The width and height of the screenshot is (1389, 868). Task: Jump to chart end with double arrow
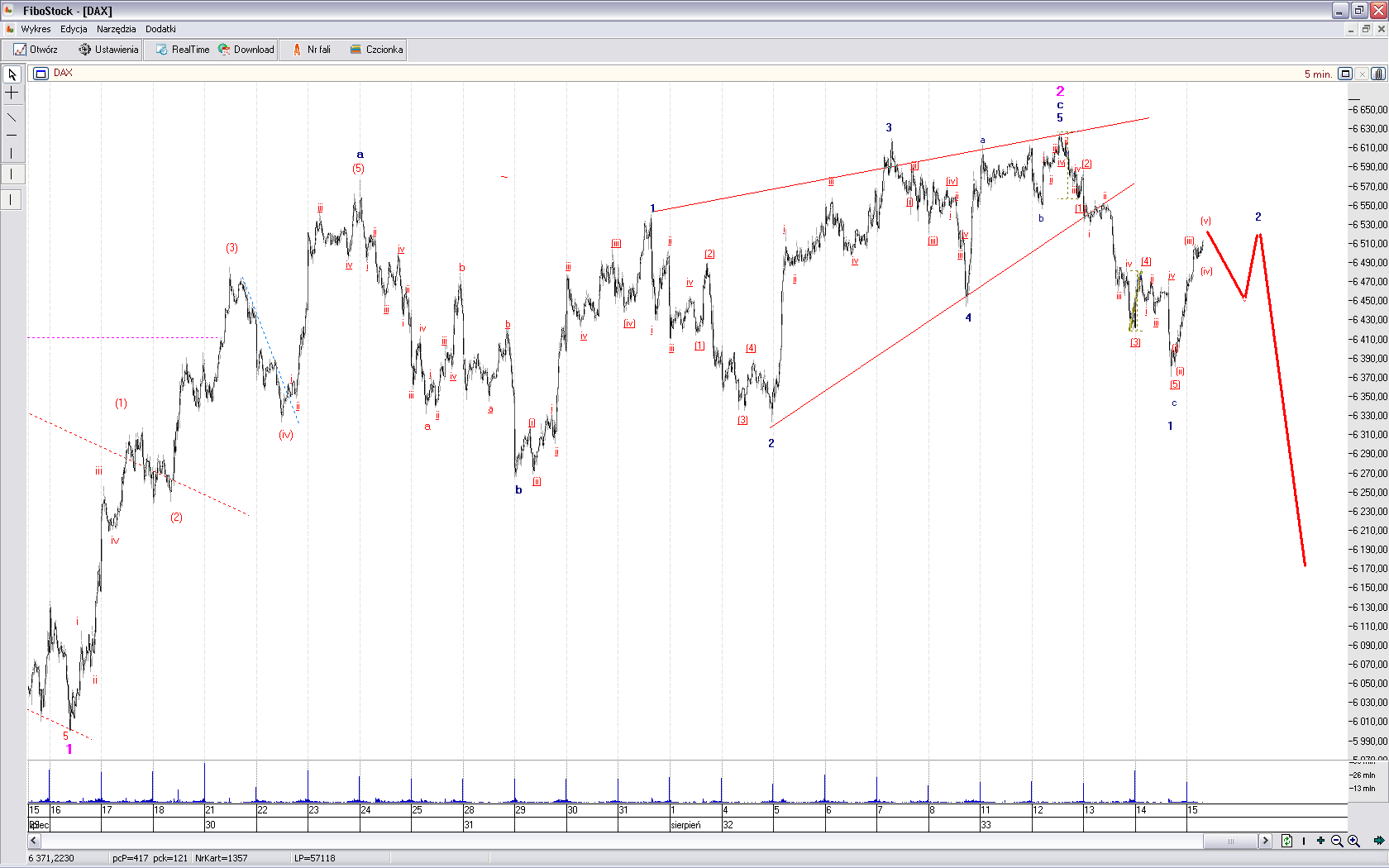(1378, 841)
